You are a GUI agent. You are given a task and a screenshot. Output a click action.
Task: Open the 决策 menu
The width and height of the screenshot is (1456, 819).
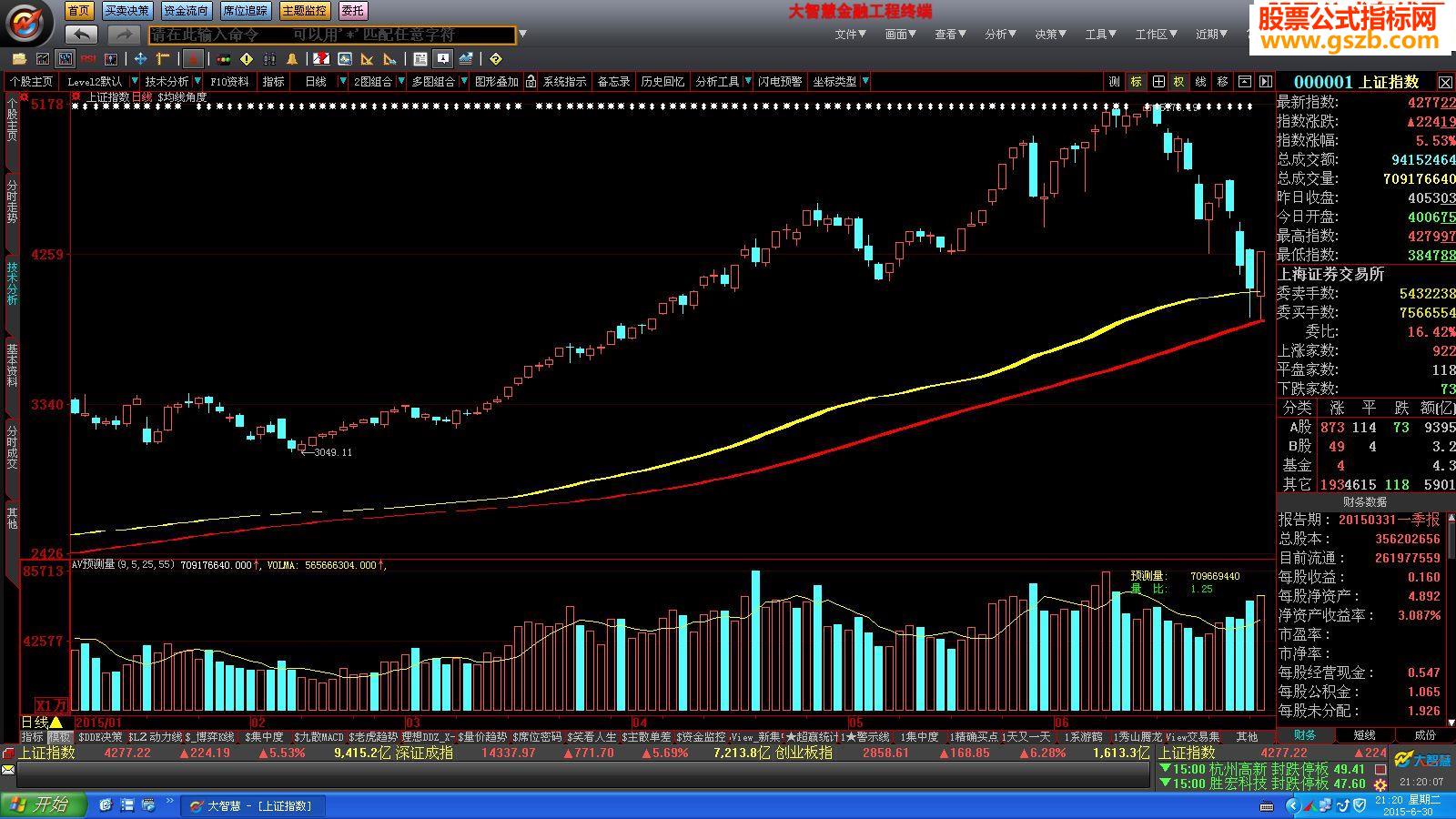coord(1050,35)
